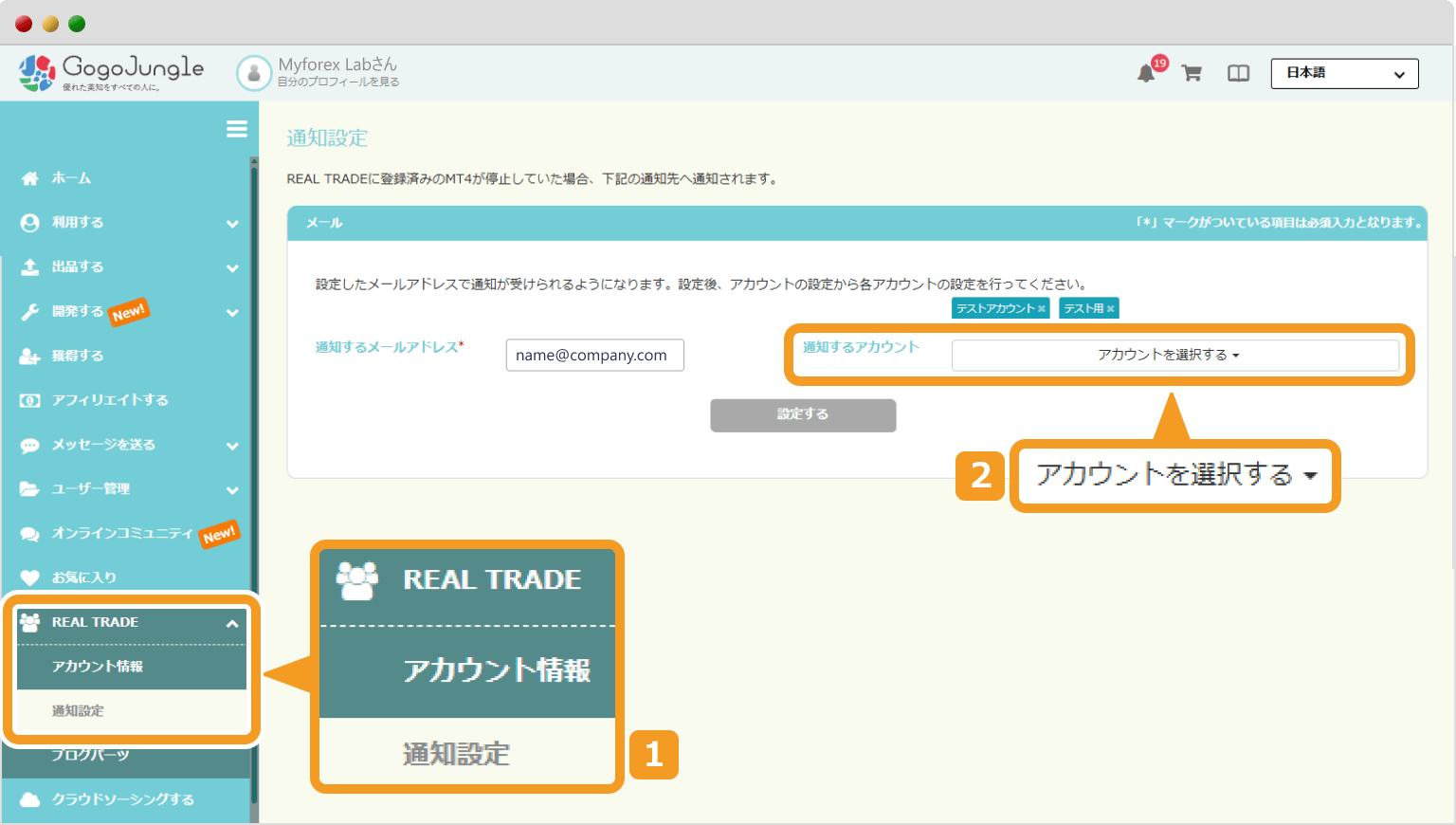Click the name@company.com email field

coord(594,355)
